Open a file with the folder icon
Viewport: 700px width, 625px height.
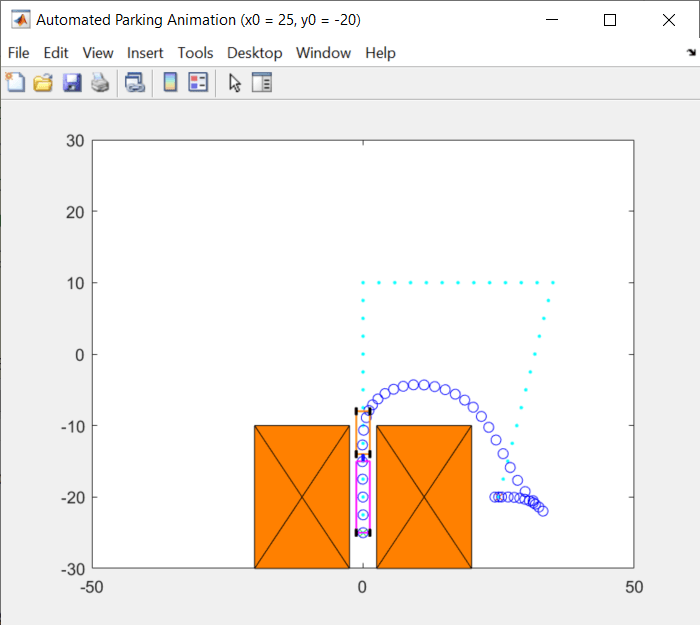43,83
